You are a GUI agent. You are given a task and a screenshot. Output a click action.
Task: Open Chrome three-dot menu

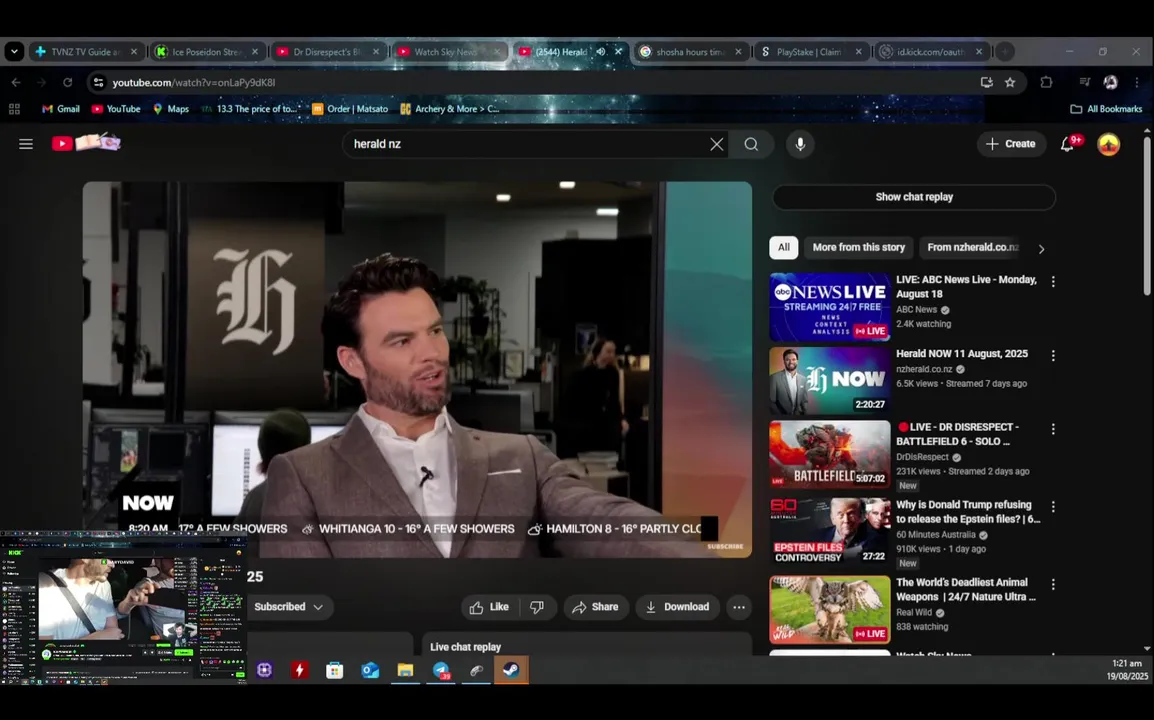point(1137,82)
